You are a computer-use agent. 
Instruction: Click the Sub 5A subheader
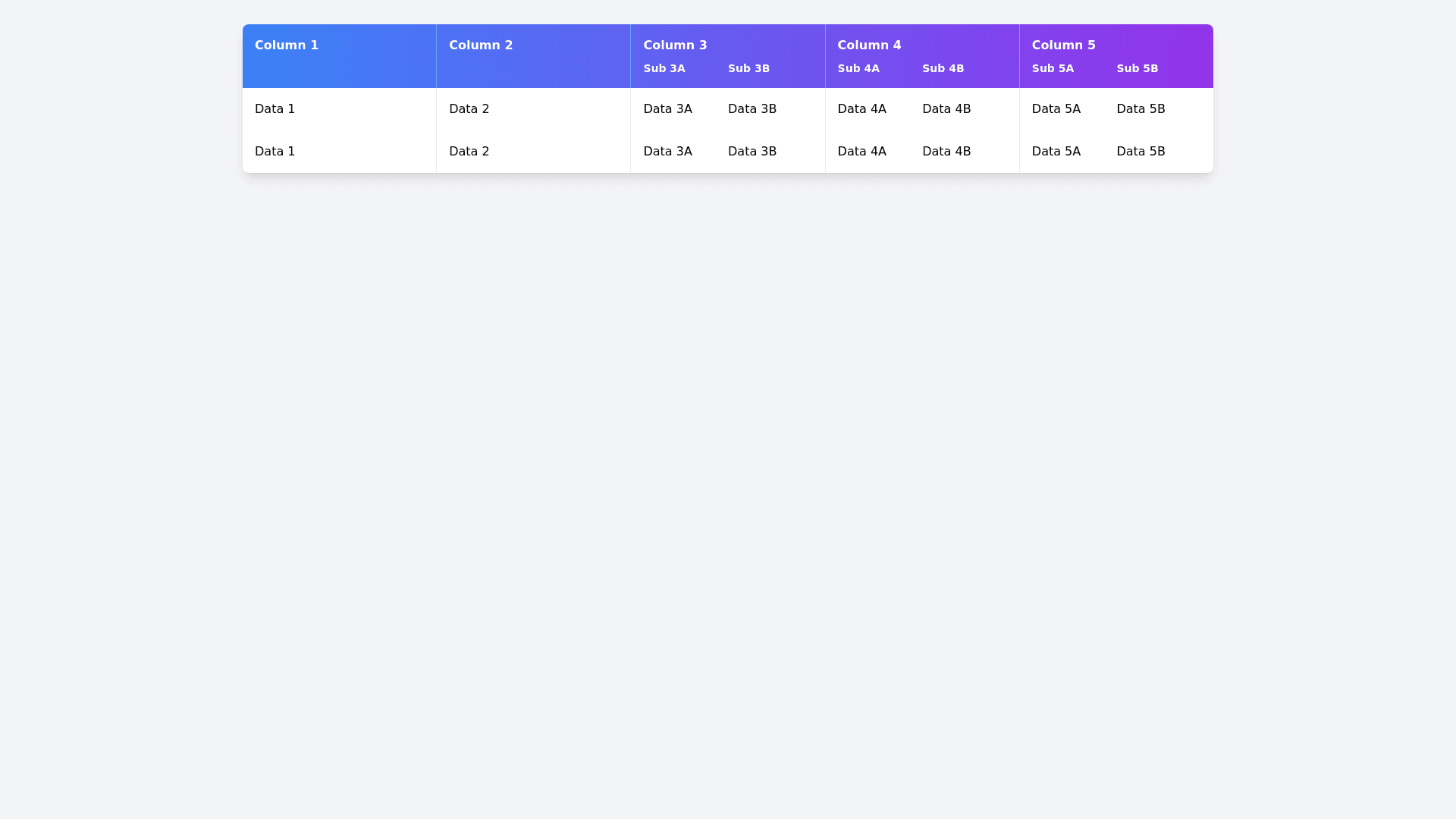tap(1053, 68)
